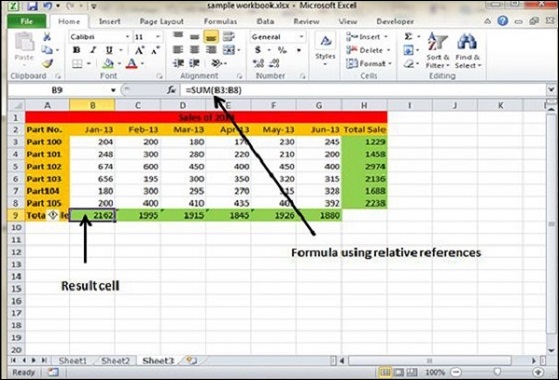Image resolution: width=559 pixels, height=380 pixels.
Task: Click the zoom slider thumb
Action: pos(497,373)
